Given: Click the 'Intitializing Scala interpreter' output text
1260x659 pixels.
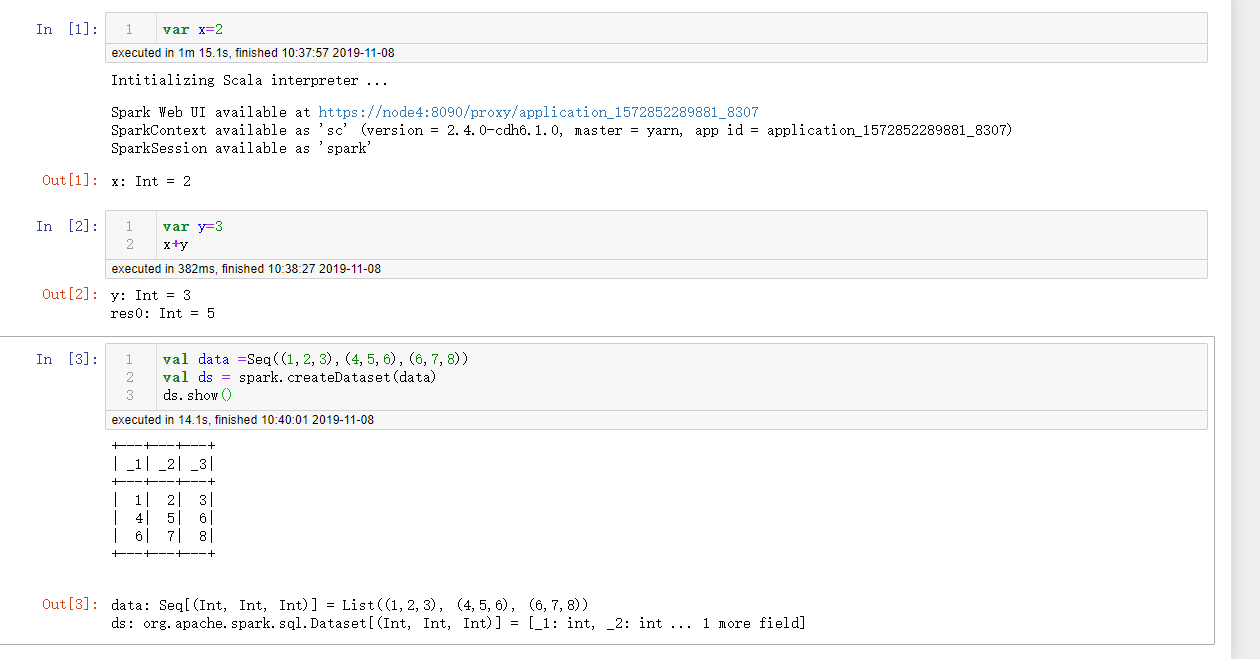Looking at the screenshot, I should 249,80.
